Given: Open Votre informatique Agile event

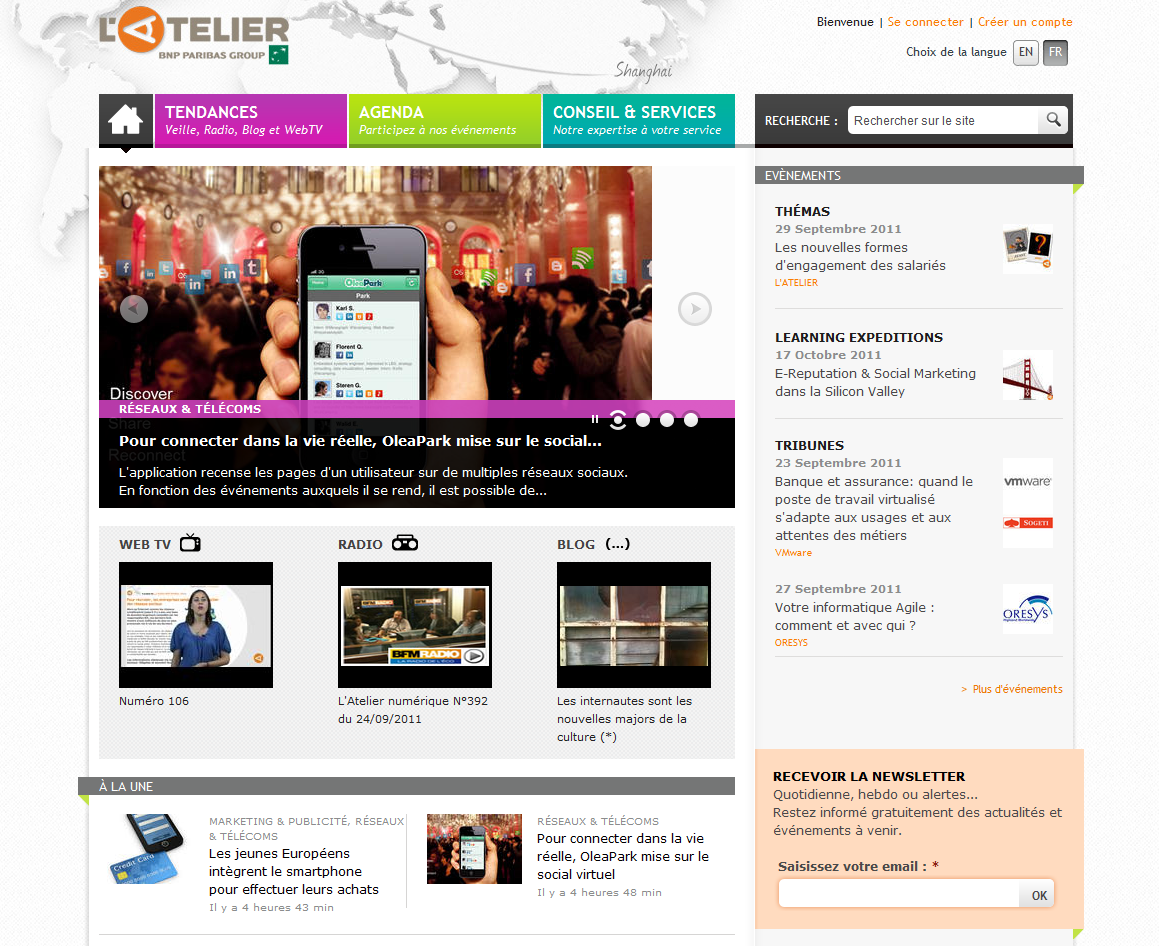Looking at the screenshot, I should 854,616.
